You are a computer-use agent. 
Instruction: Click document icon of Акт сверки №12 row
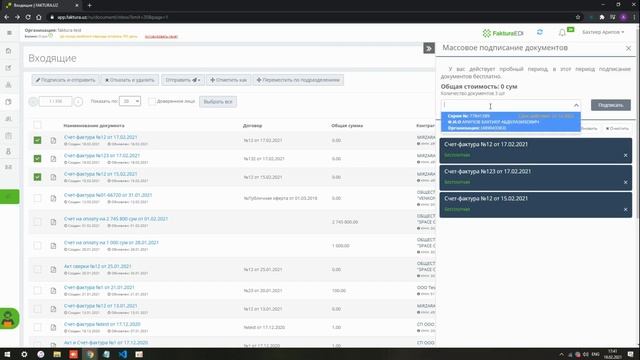click(x=53, y=269)
